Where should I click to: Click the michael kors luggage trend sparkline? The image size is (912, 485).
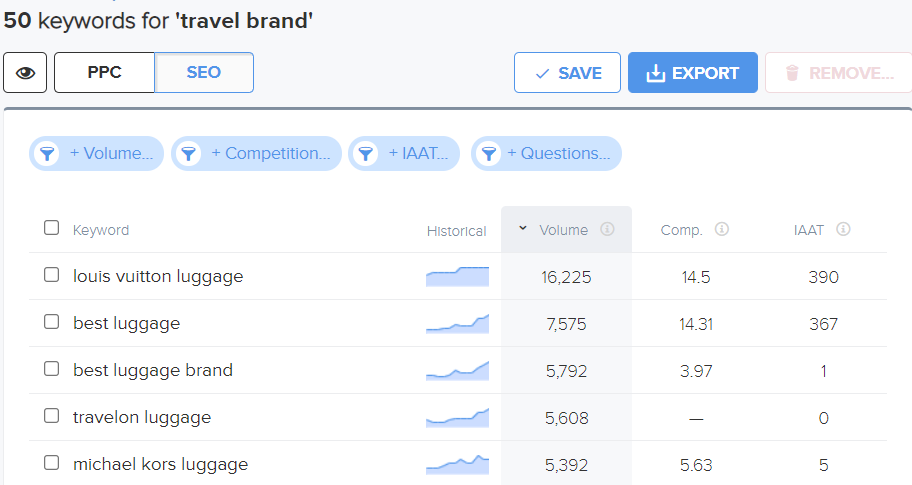pyautogui.click(x=457, y=464)
